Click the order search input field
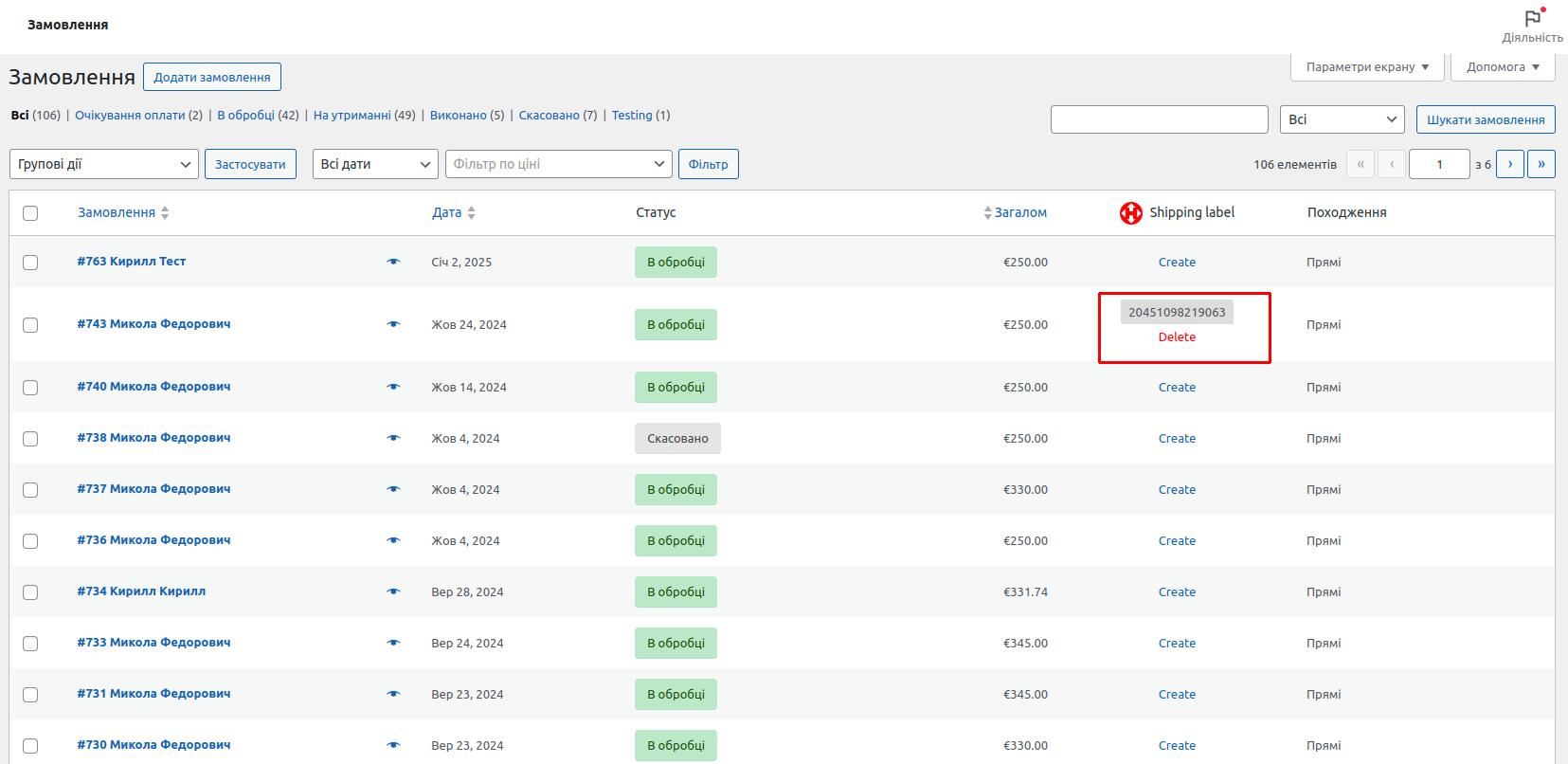This screenshot has height=764, width=1568. (1159, 119)
